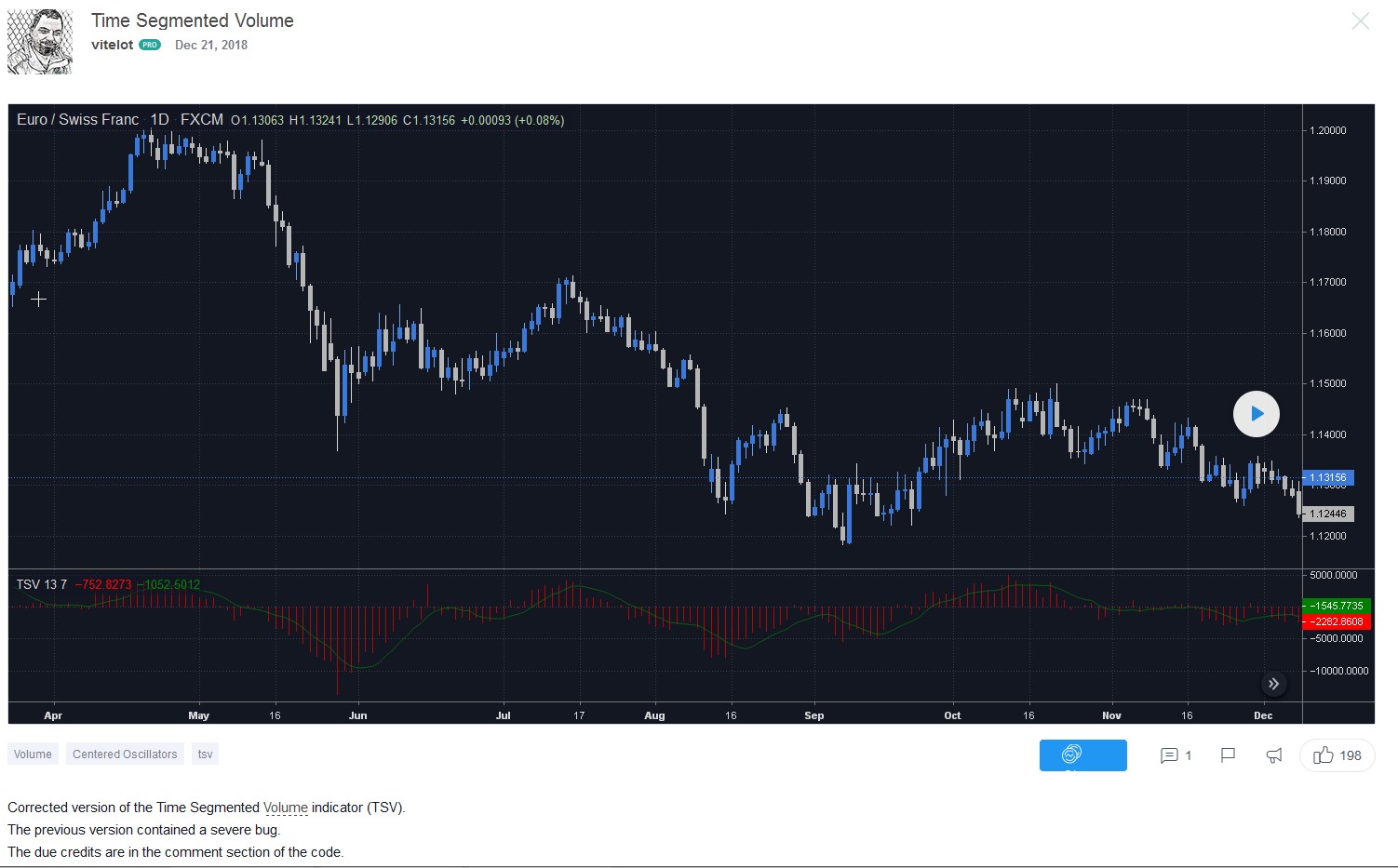1398x868 pixels.
Task: Click the megaphone promote icon
Action: 1274,755
